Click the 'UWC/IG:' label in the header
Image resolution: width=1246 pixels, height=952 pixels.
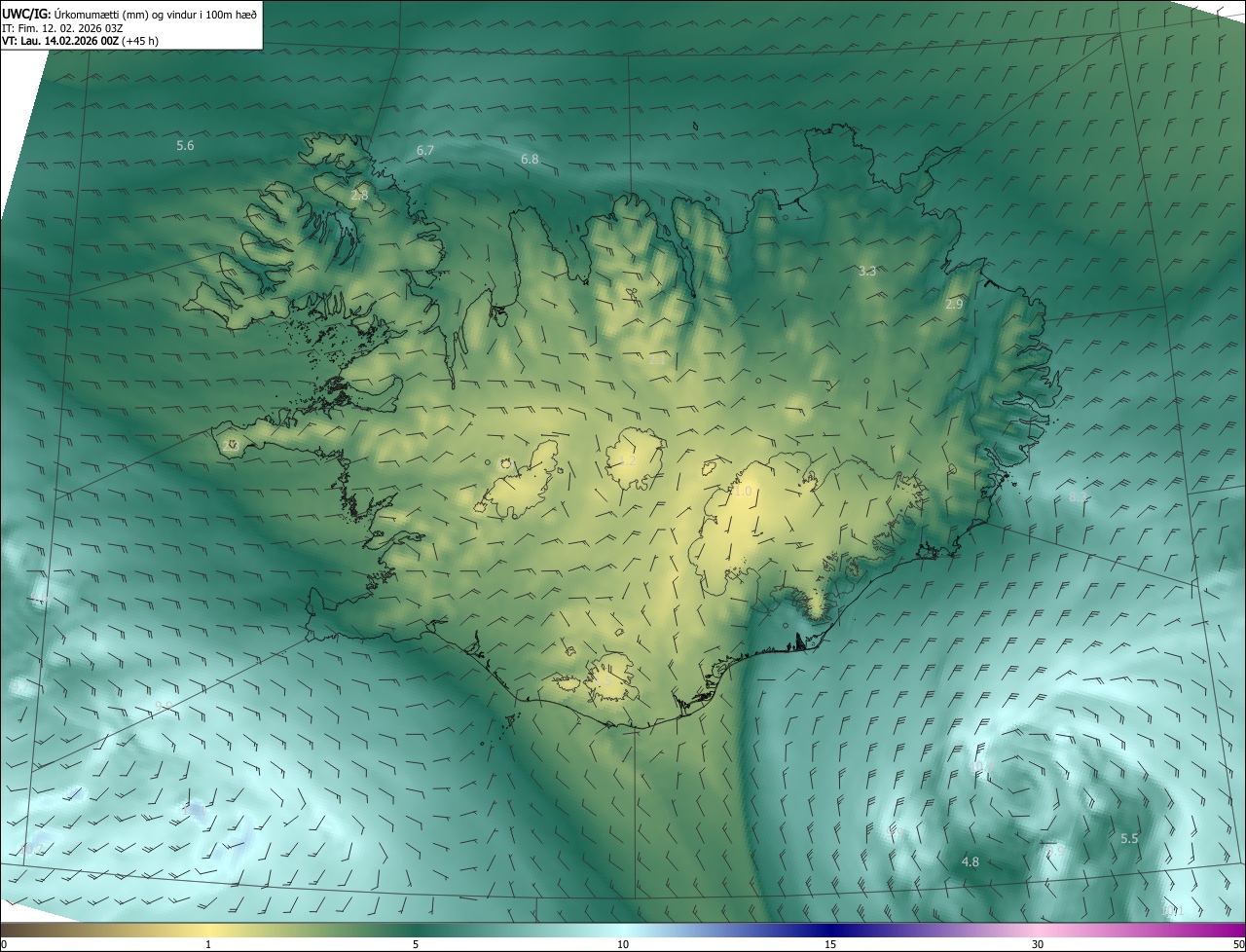pyautogui.click(x=26, y=14)
